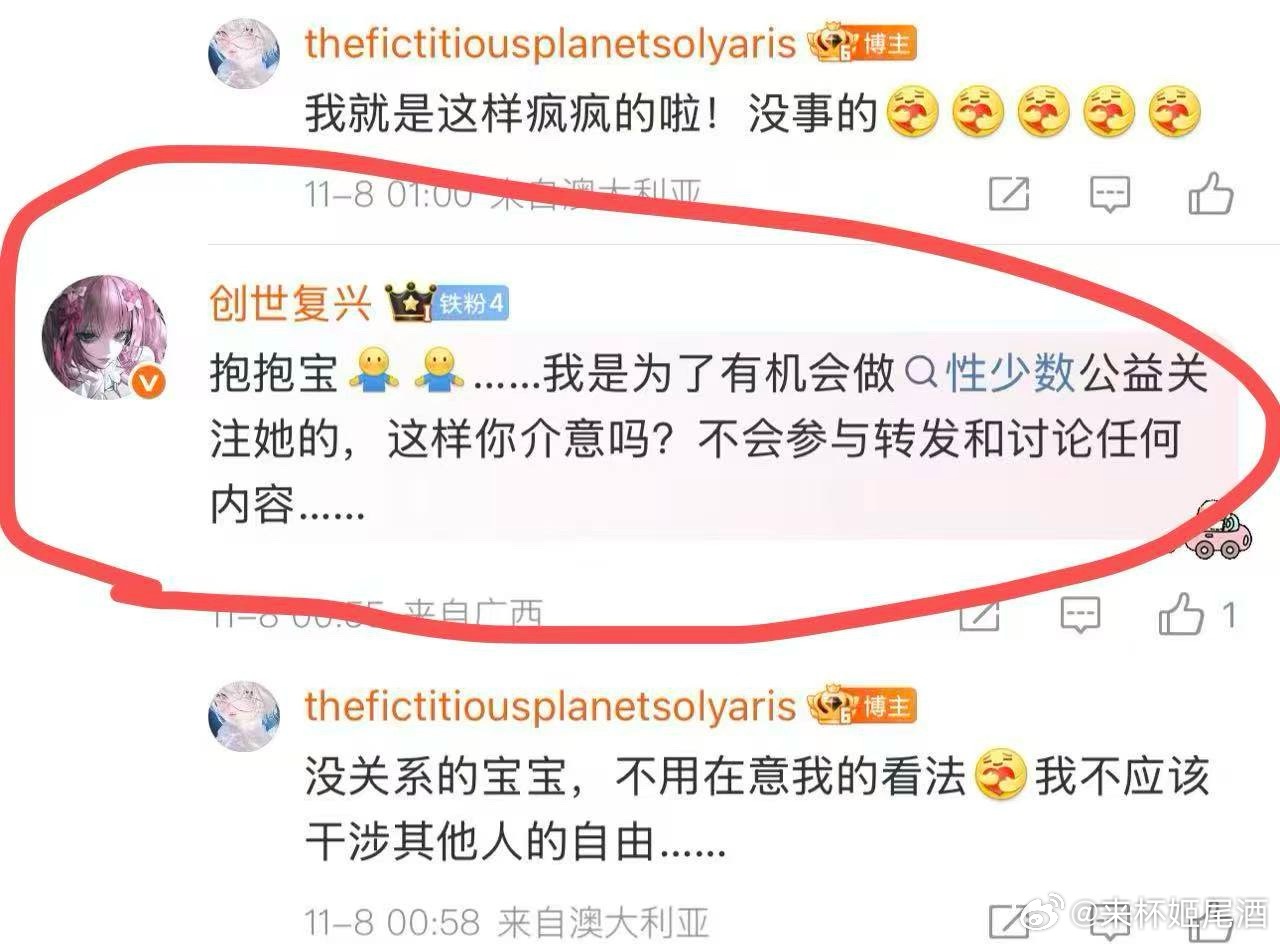Open 创世复兴 username profile
The width and height of the screenshot is (1280, 944).
click(291, 302)
